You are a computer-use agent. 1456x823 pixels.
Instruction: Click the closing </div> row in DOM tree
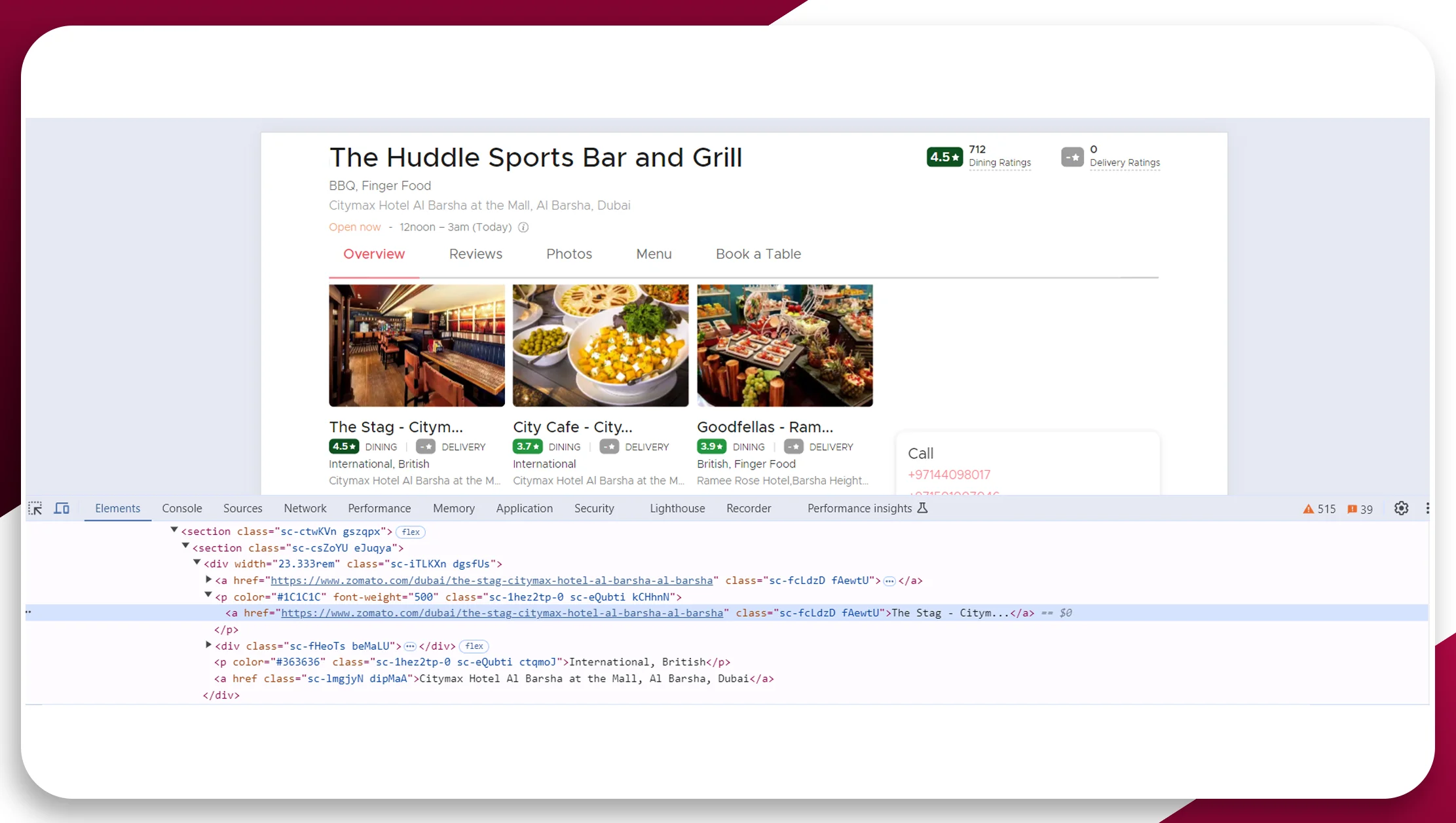point(221,695)
